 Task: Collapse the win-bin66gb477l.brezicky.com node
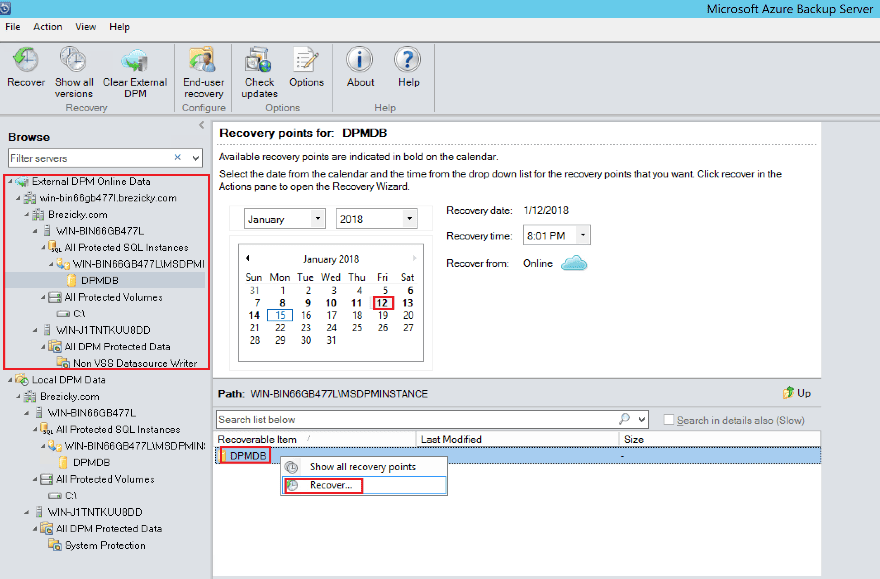pyautogui.click(x=19, y=198)
